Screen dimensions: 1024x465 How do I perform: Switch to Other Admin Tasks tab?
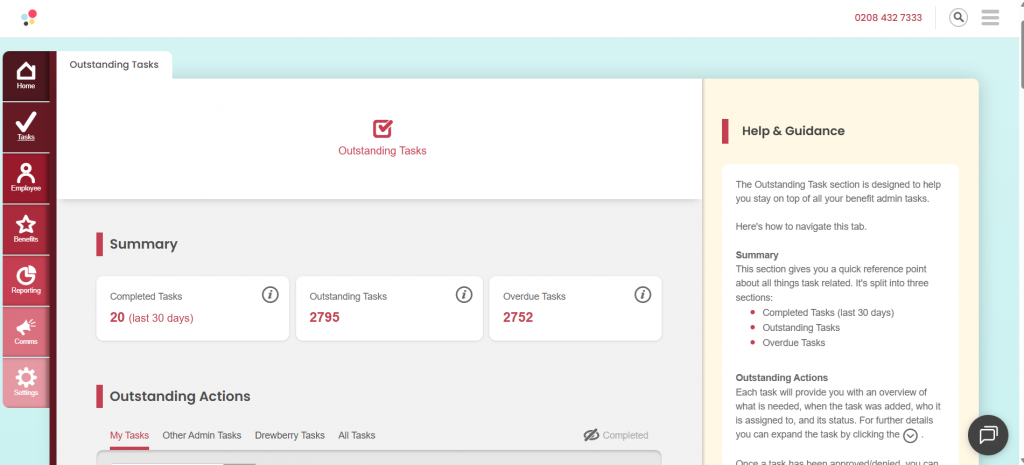(x=202, y=435)
